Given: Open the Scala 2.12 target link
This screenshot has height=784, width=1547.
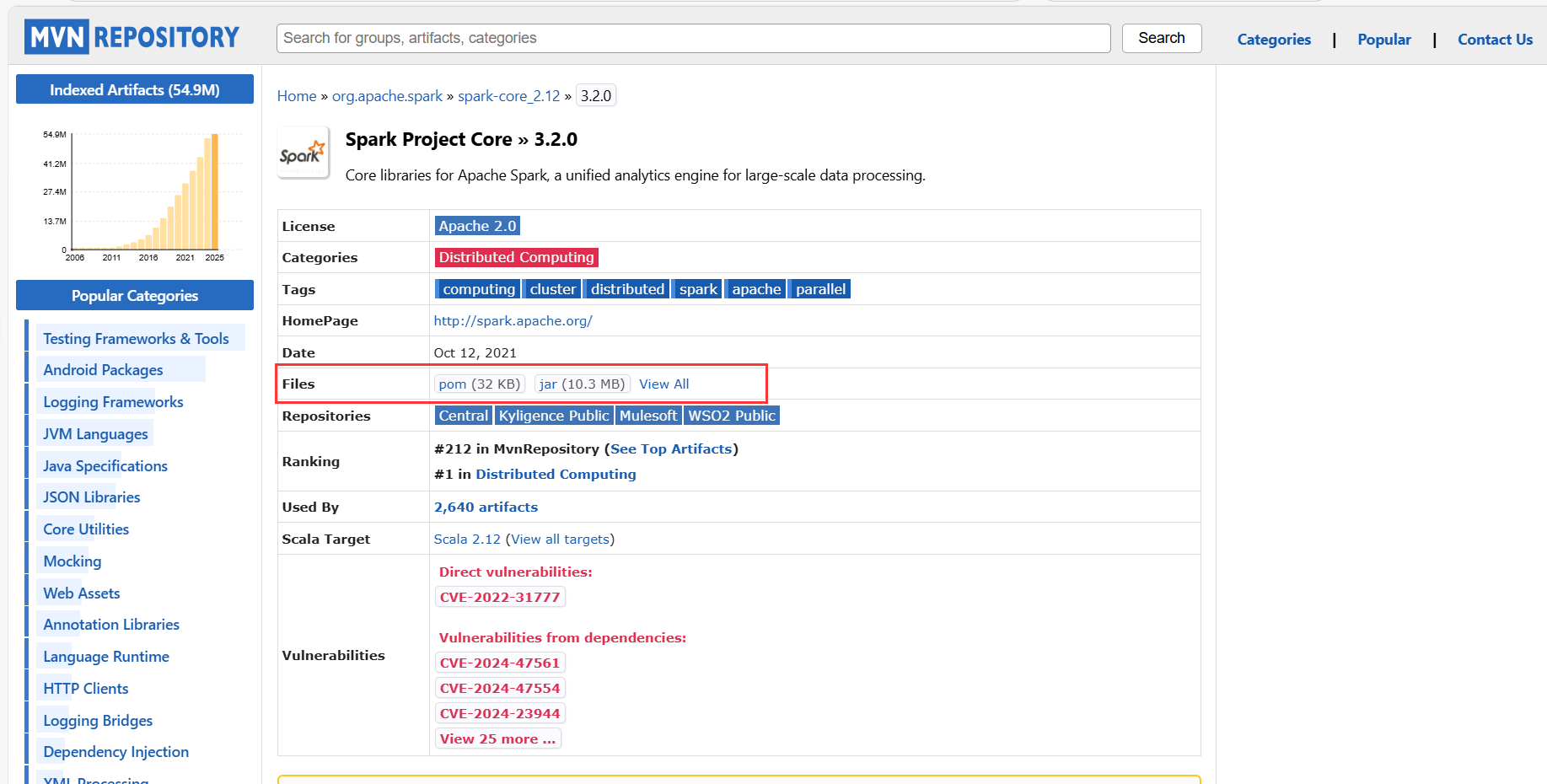Looking at the screenshot, I should click(467, 540).
